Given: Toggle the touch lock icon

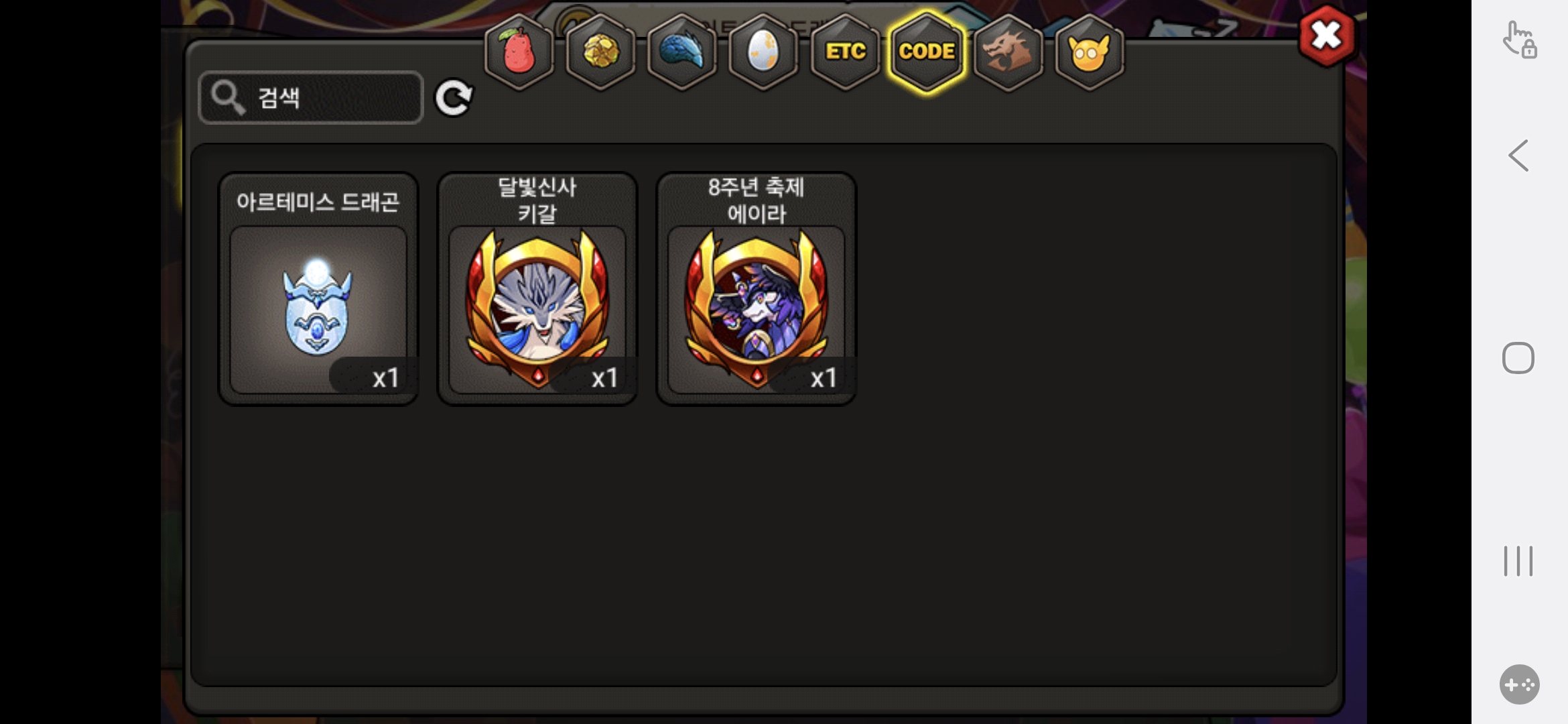Looking at the screenshot, I should pyautogui.click(x=1520, y=40).
